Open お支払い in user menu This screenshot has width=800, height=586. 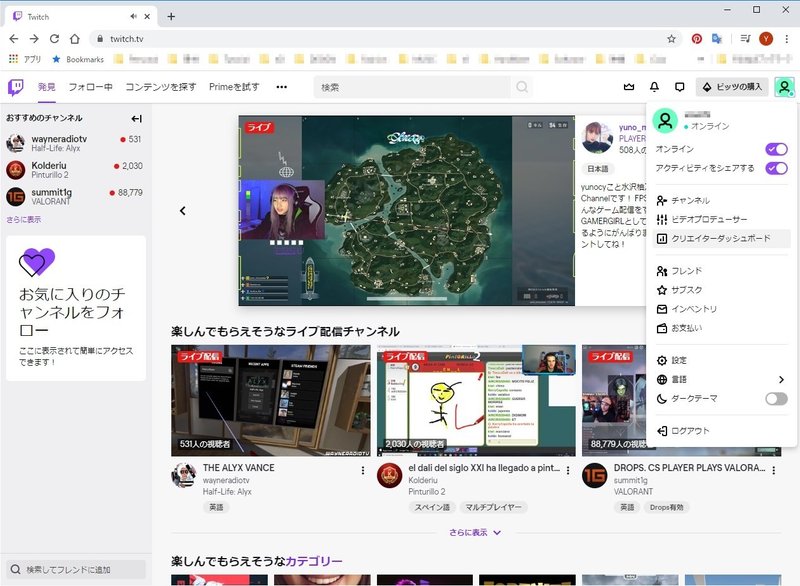pyautogui.click(x=721, y=328)
